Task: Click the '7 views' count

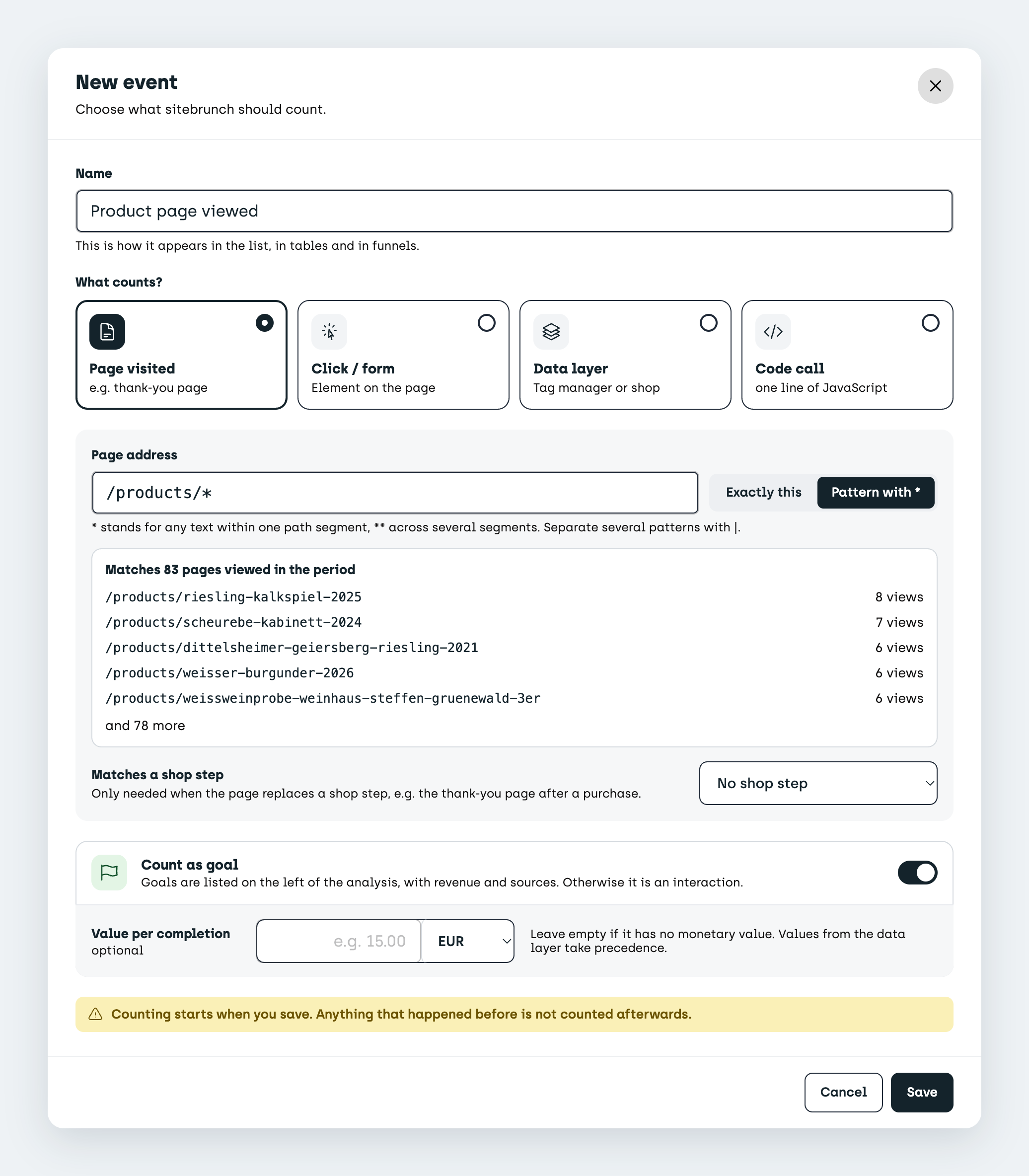Action: pos(899,622)
